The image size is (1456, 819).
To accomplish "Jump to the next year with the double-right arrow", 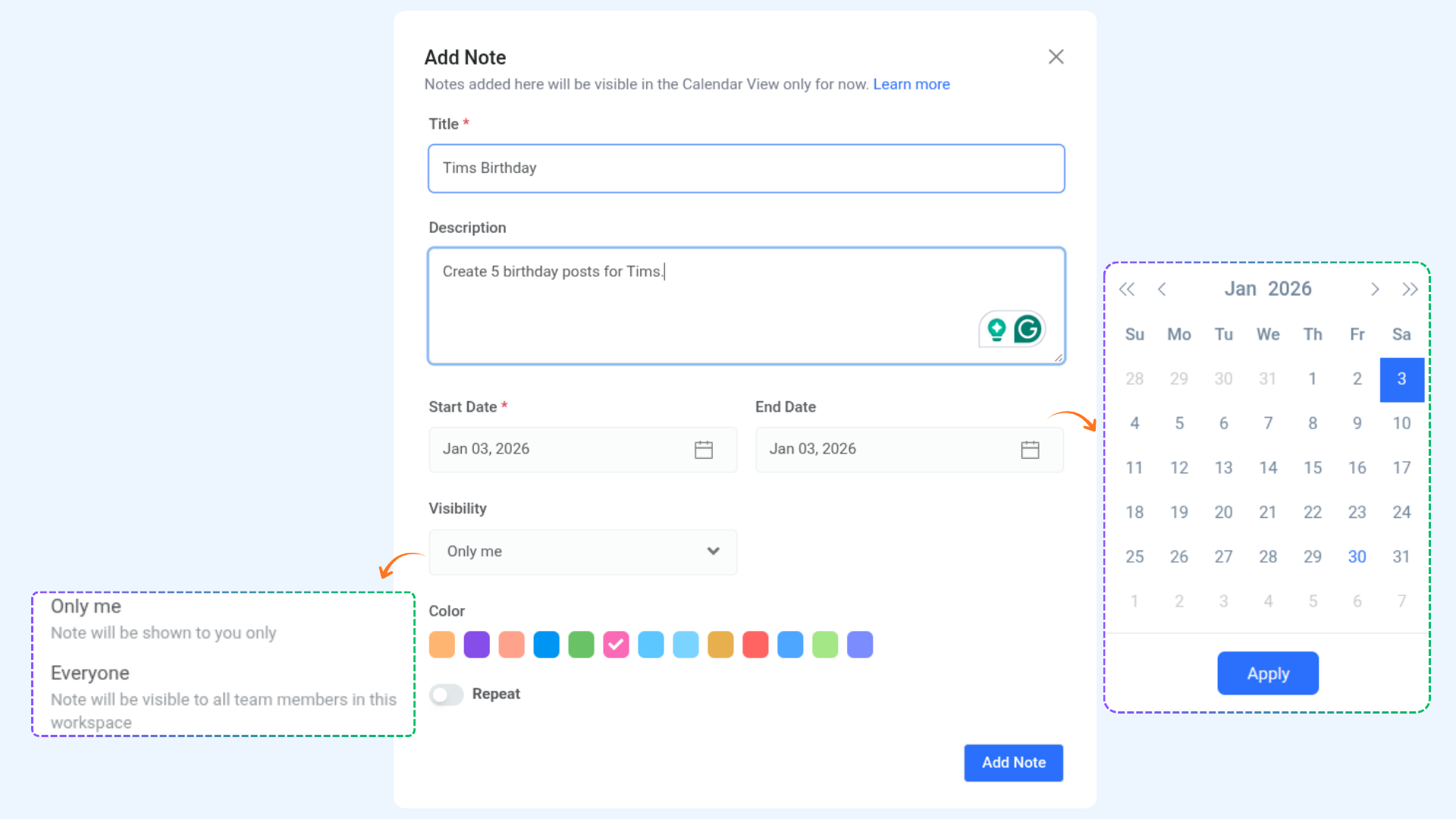I will coord(1409,289).
